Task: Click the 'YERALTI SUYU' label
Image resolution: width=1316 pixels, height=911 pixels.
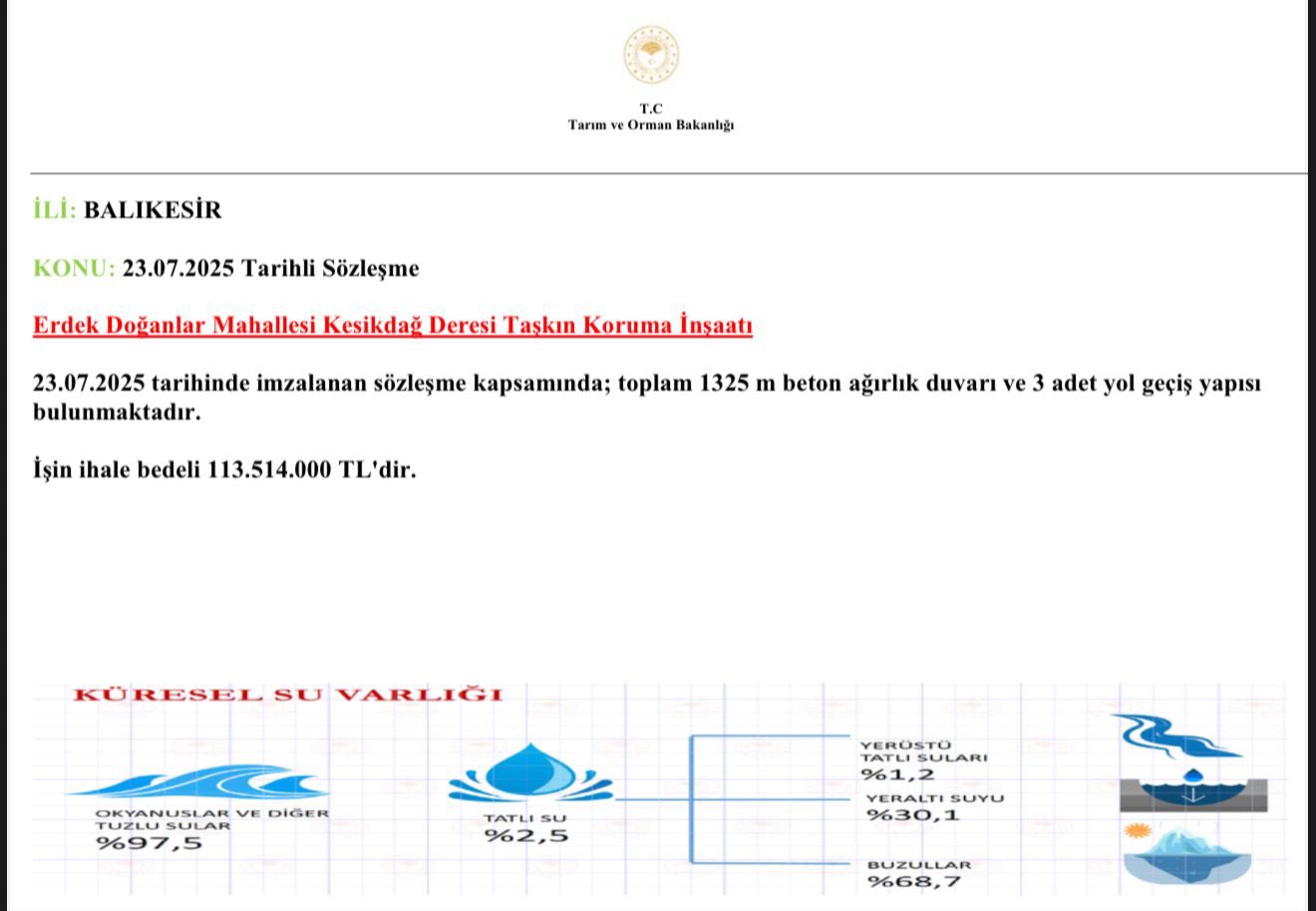Action: pyautogui.click(x=935, y=798)
